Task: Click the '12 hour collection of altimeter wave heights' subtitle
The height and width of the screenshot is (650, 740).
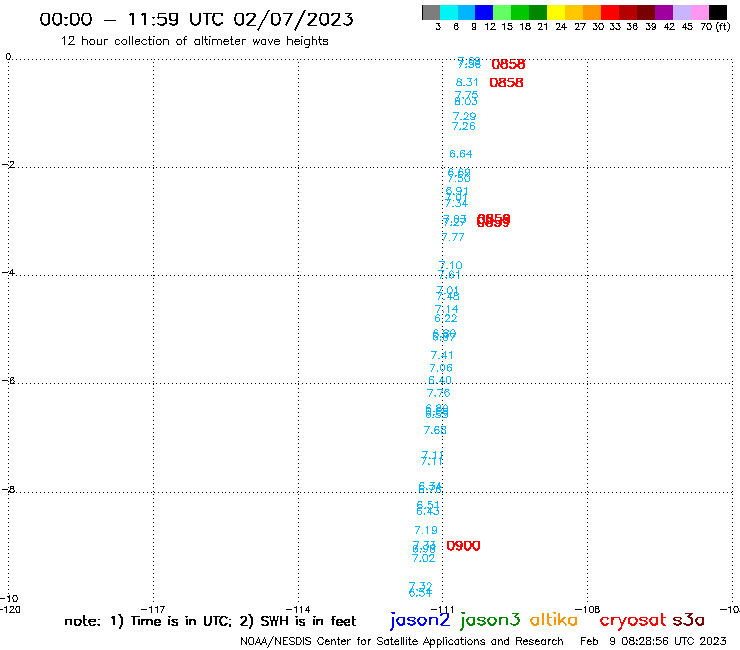Action: click(x=194, y=41)
